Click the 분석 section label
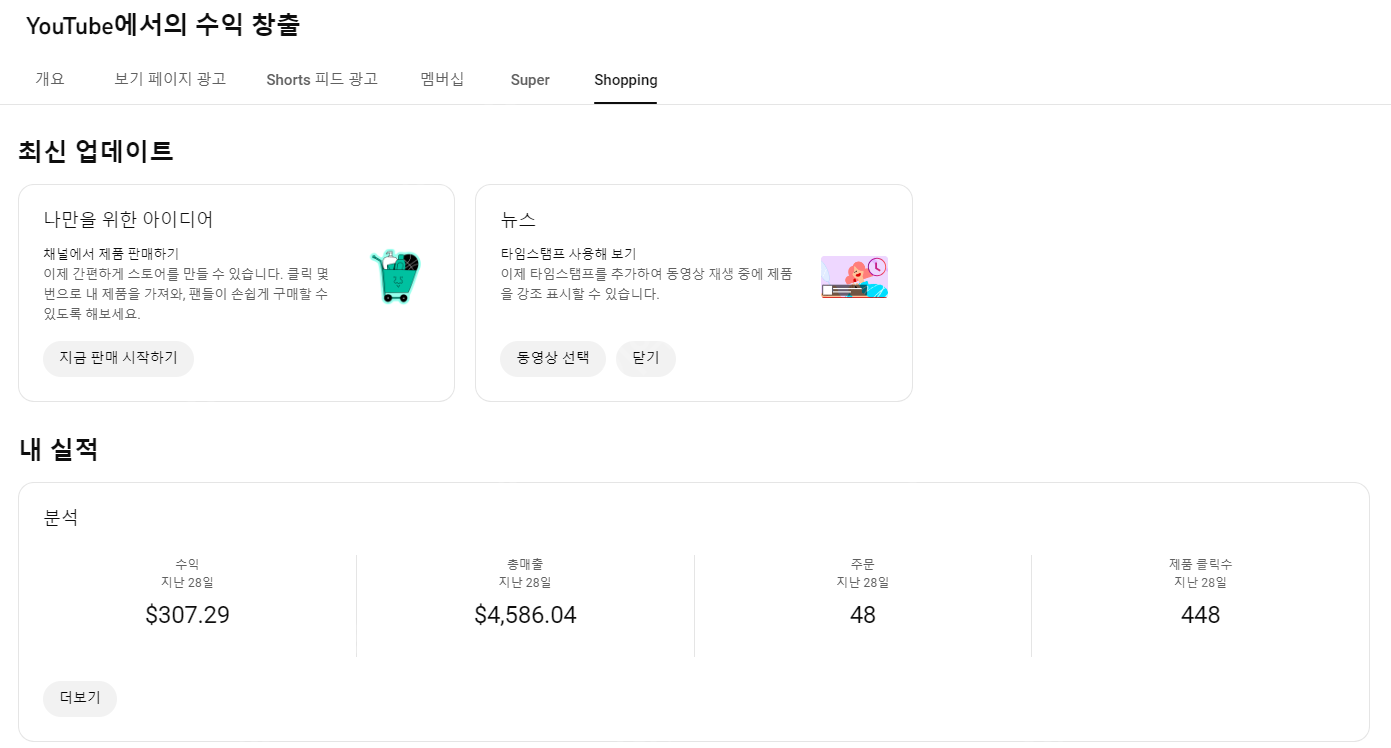Screen dimensions: 1391x748 [62, 517]
